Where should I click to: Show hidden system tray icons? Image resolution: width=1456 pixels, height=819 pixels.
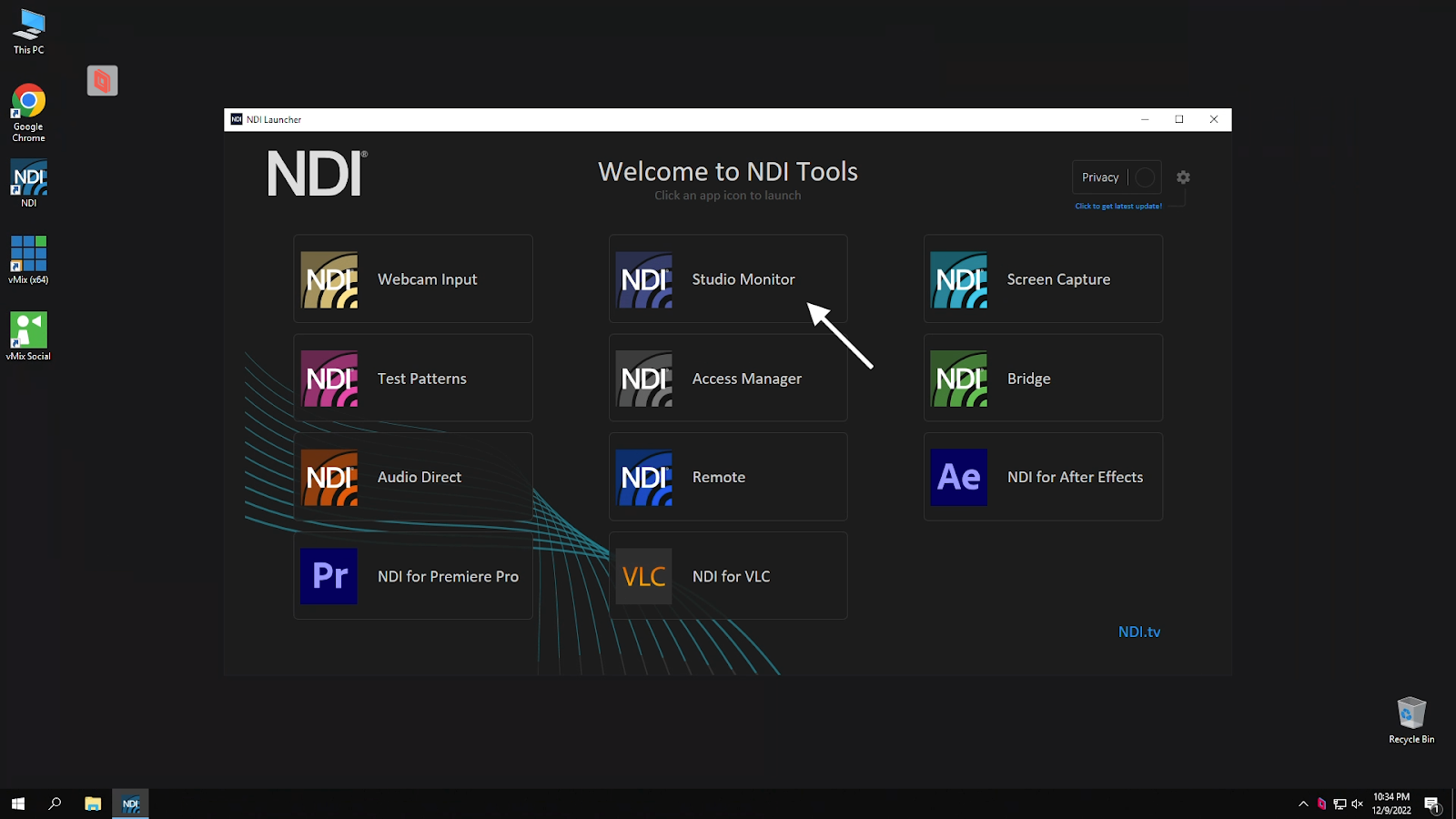point(1303,804)
